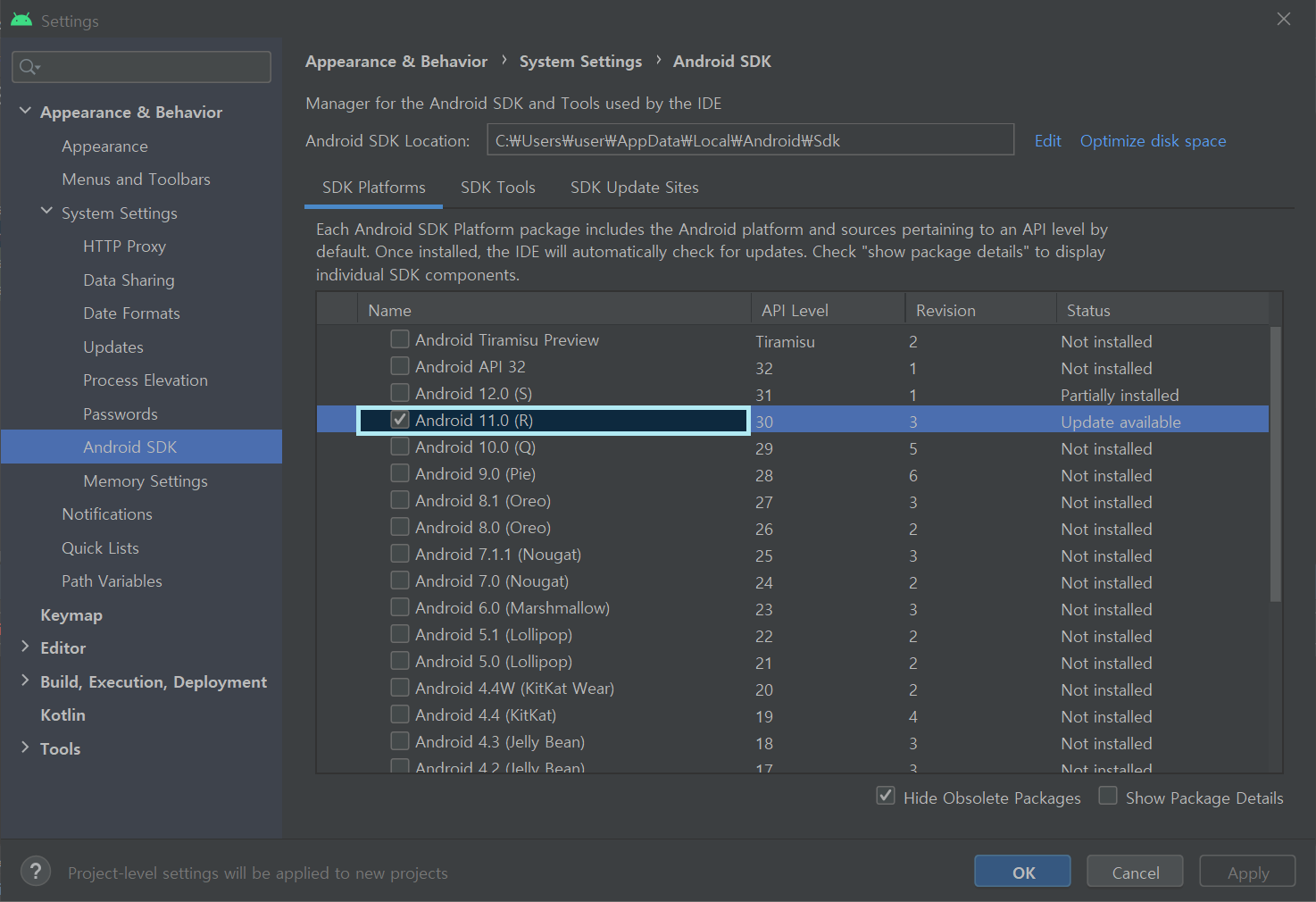Select HTTP Proxy in the tree
This screenshot has width=1316, height=902.
124,246
